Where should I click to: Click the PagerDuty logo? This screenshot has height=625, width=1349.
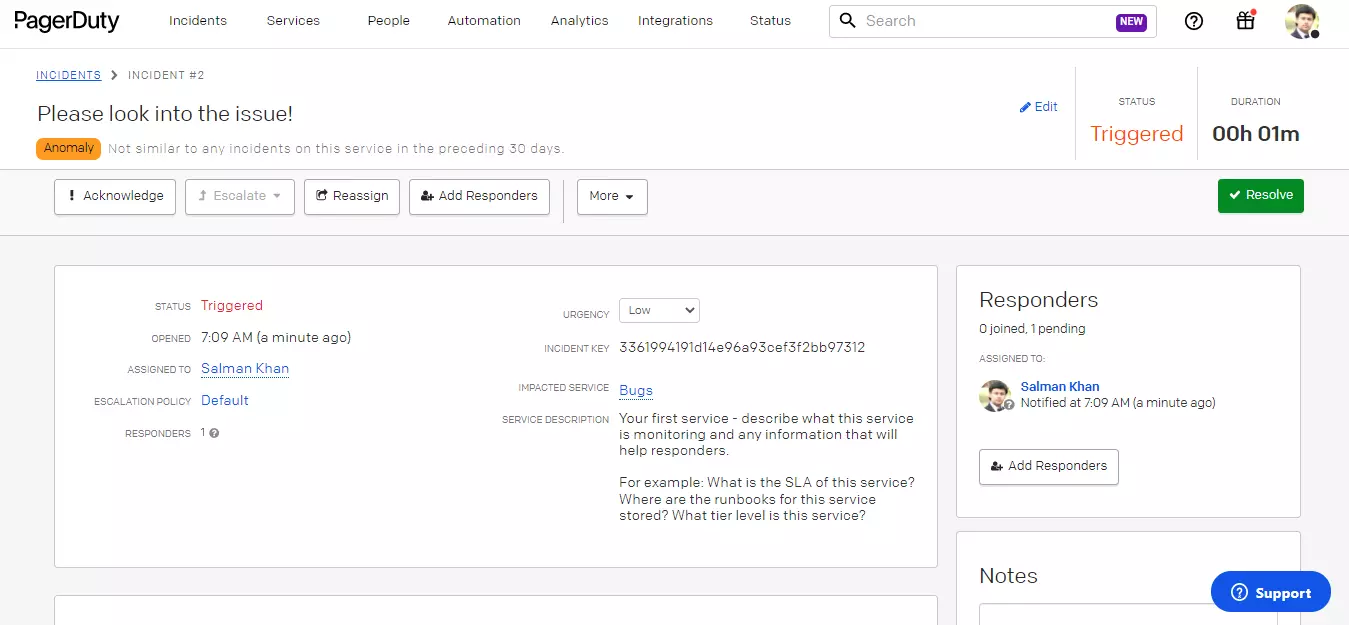(x=67, y=21)
